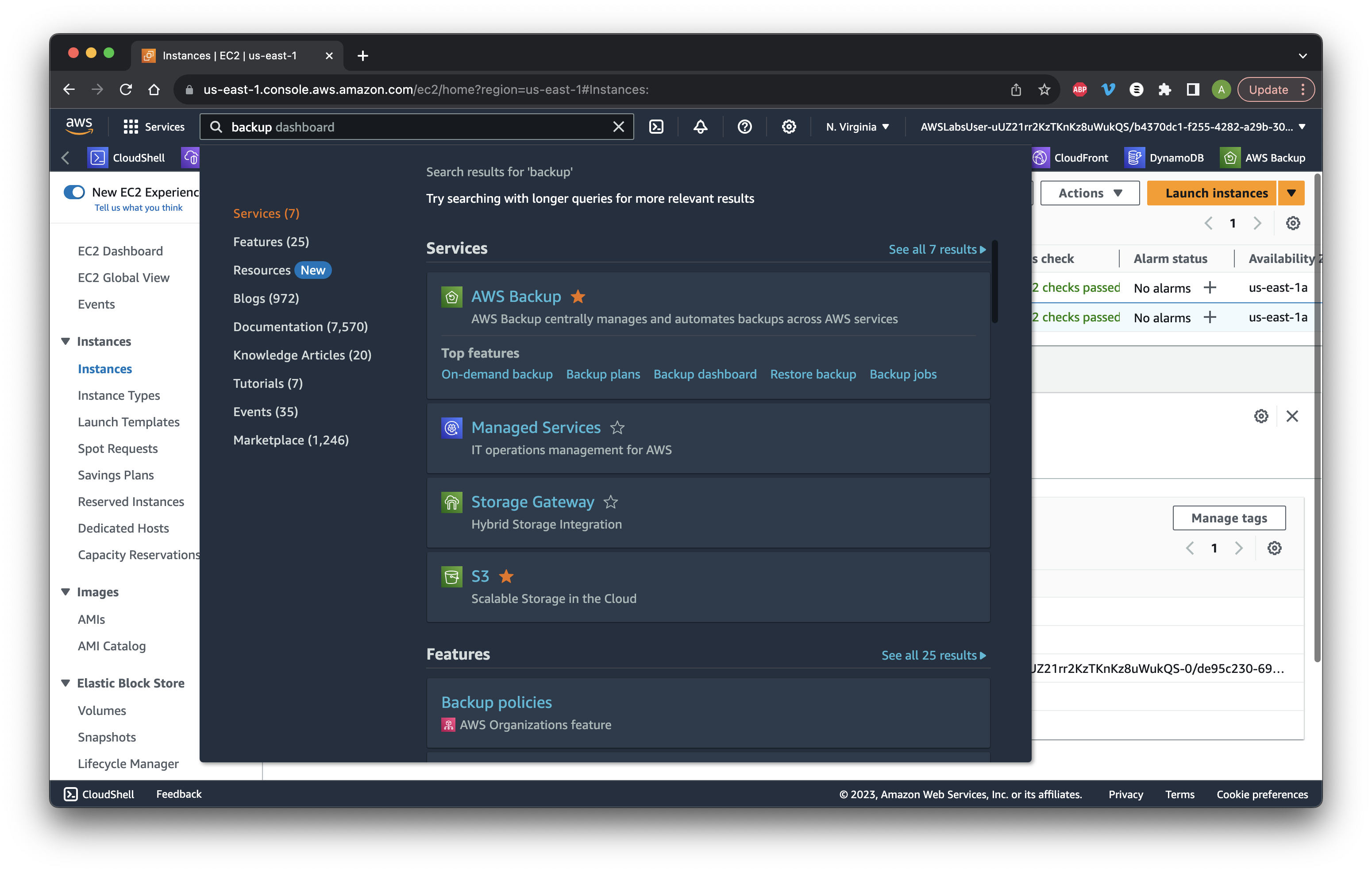1372x873 pixels.
Task: Open On-demand backup feature link
Action: coord(497,374)
